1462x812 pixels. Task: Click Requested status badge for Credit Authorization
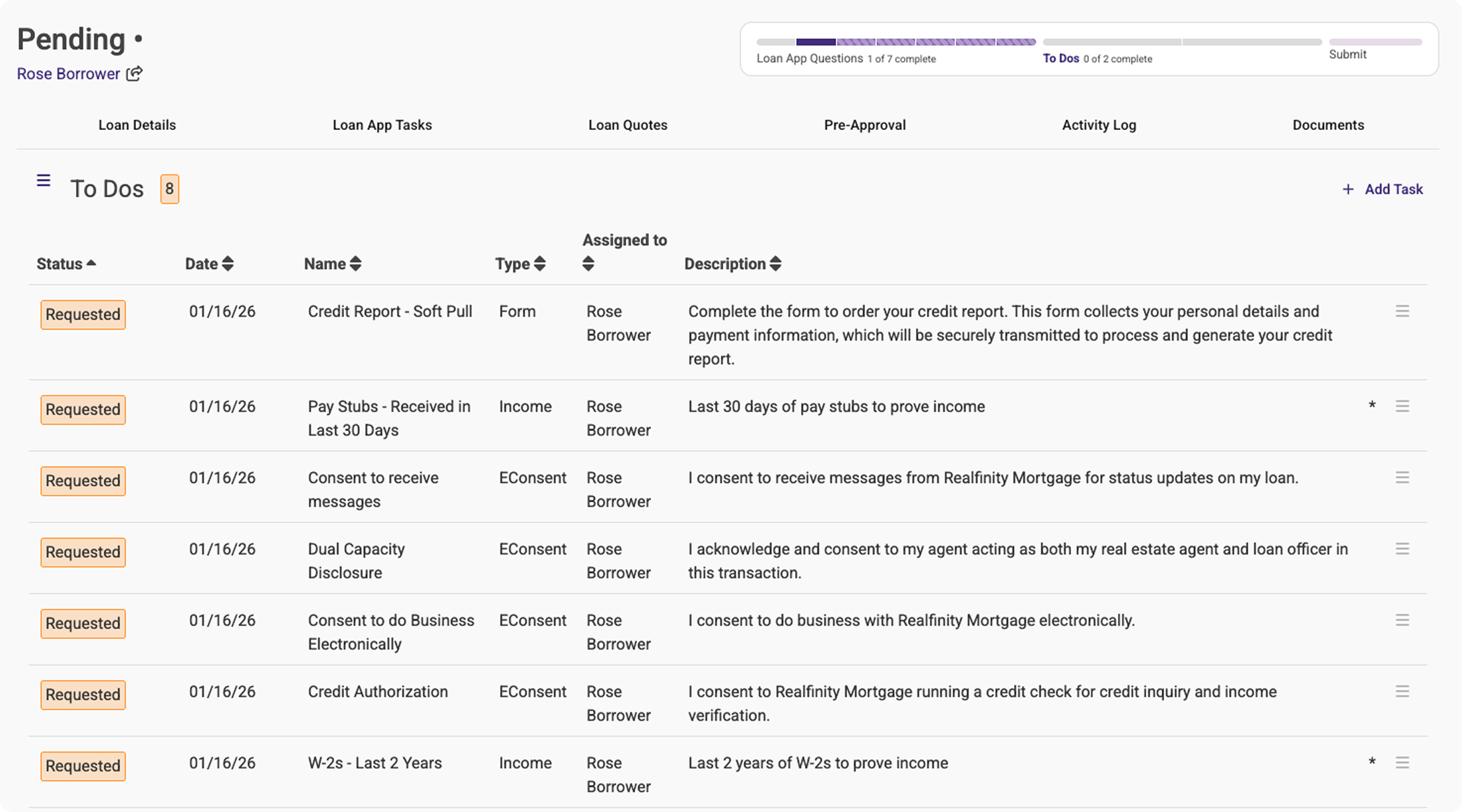pos(83,694)
